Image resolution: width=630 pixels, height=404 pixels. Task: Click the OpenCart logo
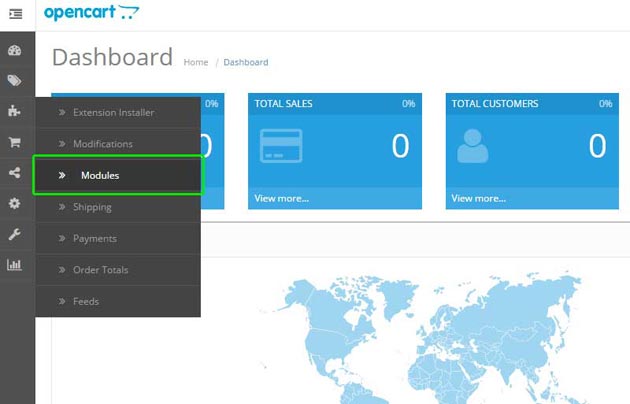(x=91, y=13)
